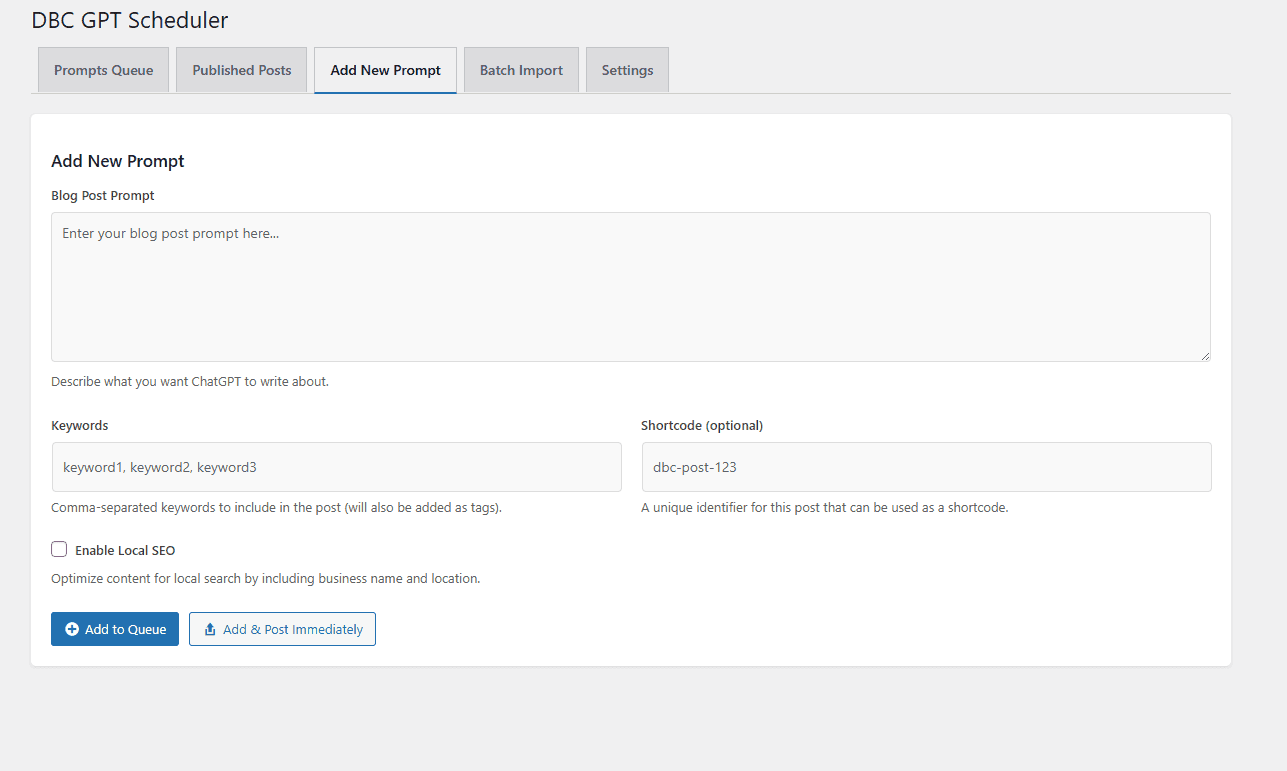Toggle the Enable Local SEO checkbox

[59, 549]
